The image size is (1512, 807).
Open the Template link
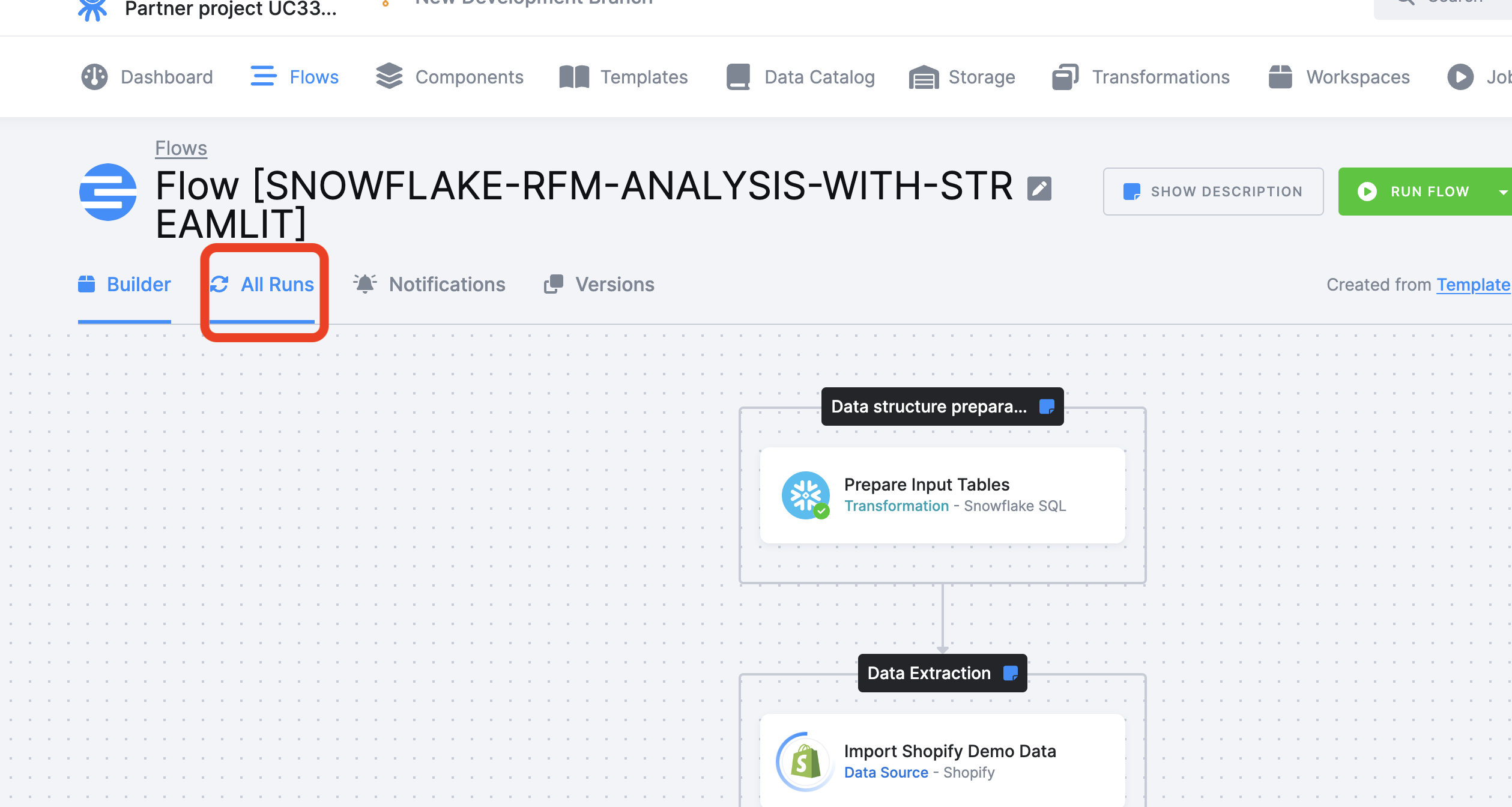pos(1473,285)
